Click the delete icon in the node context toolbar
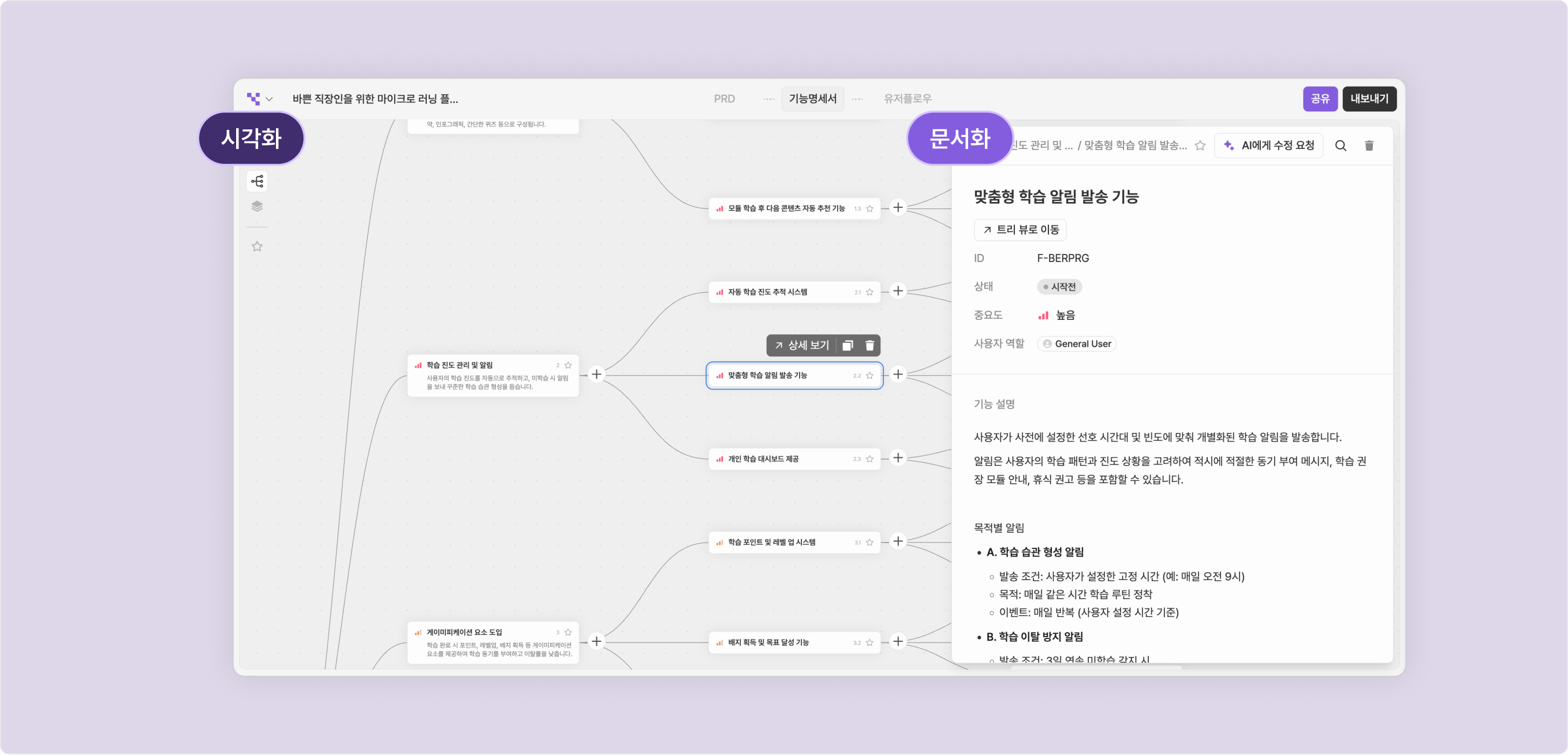This screenshot has width=1568, height=755. (x=870, y=346)
